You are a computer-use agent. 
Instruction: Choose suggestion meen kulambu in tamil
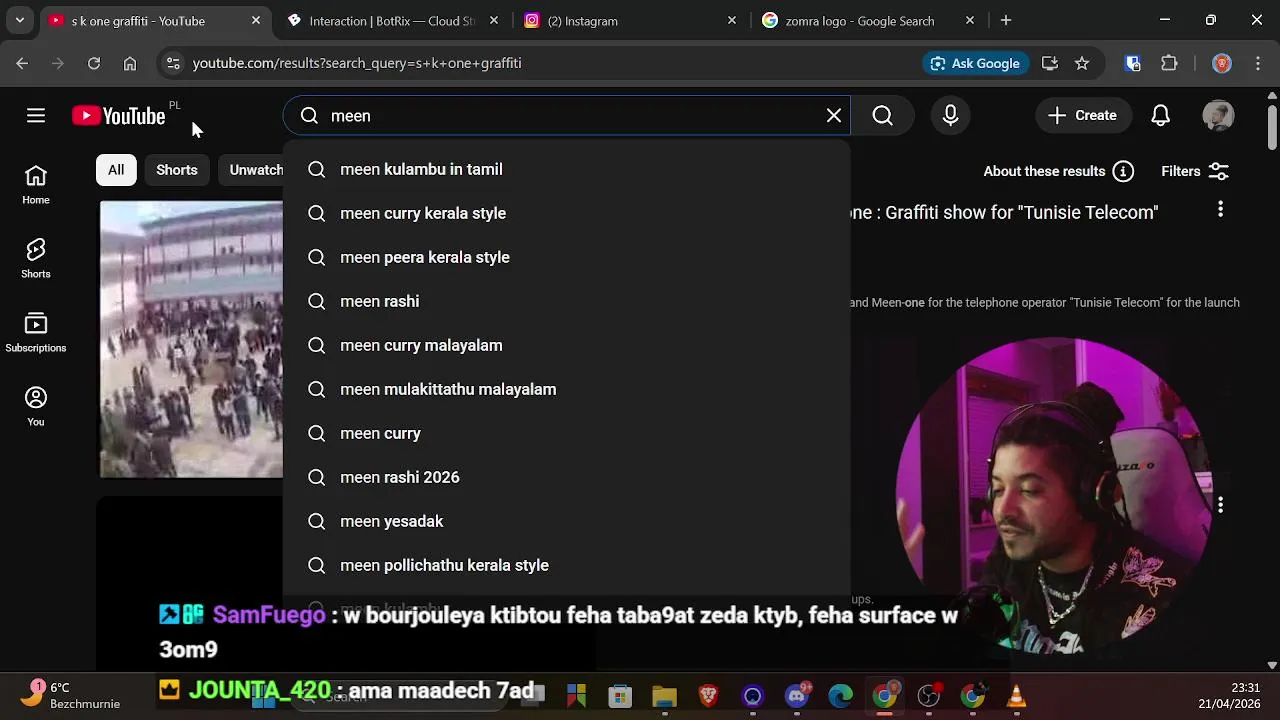point(567,169)
